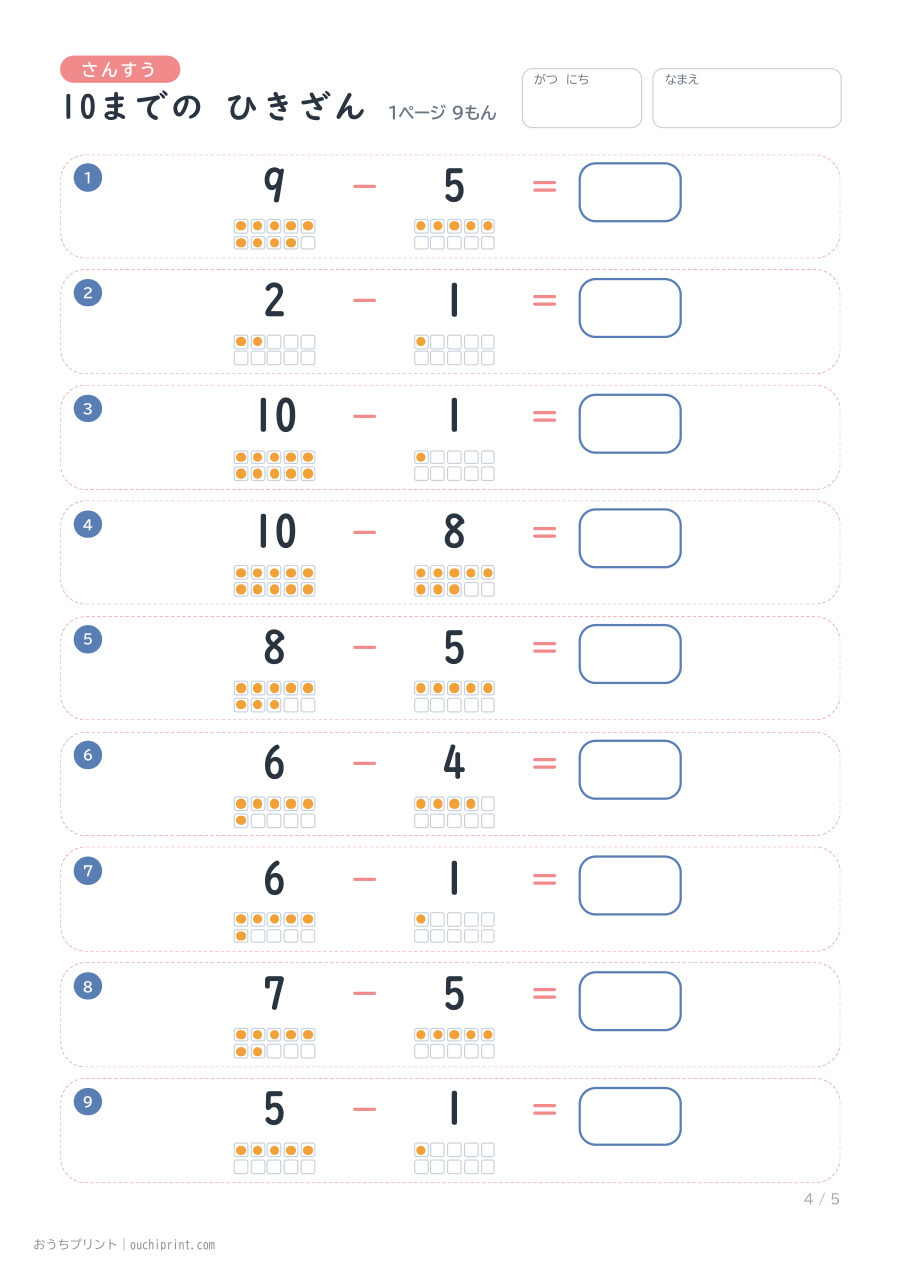Click the equals sign in problem 3
Screen dimensions: 900x1274
coord(544,417)
